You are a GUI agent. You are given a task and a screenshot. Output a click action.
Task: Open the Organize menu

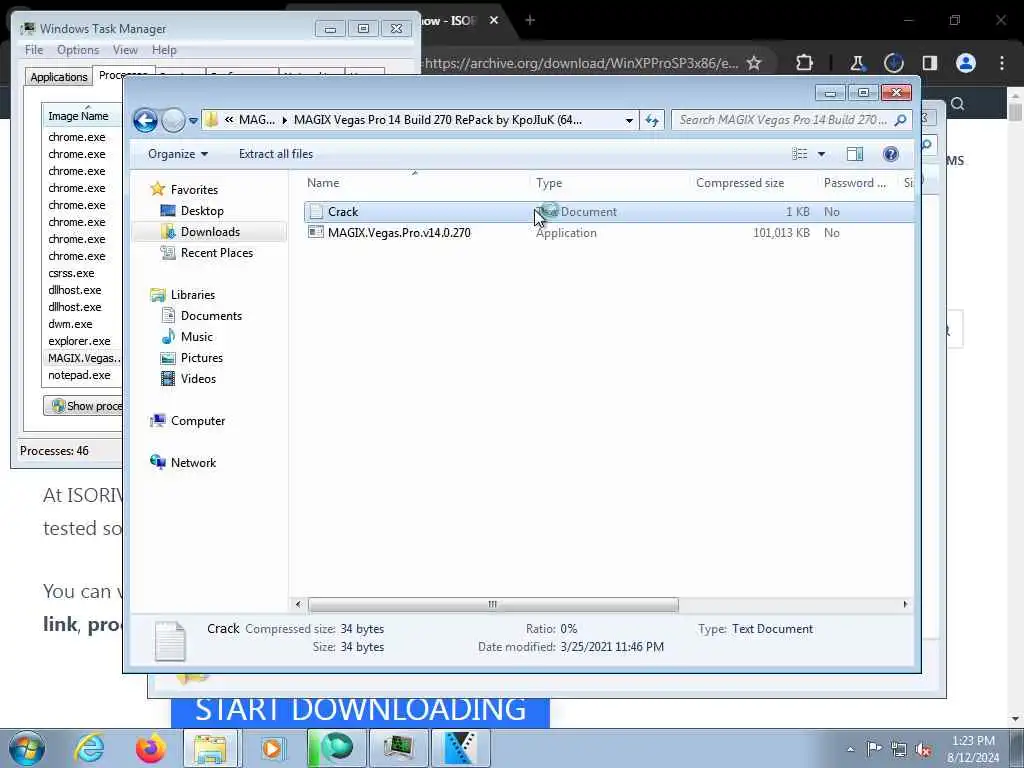click(x=178, y=154)
